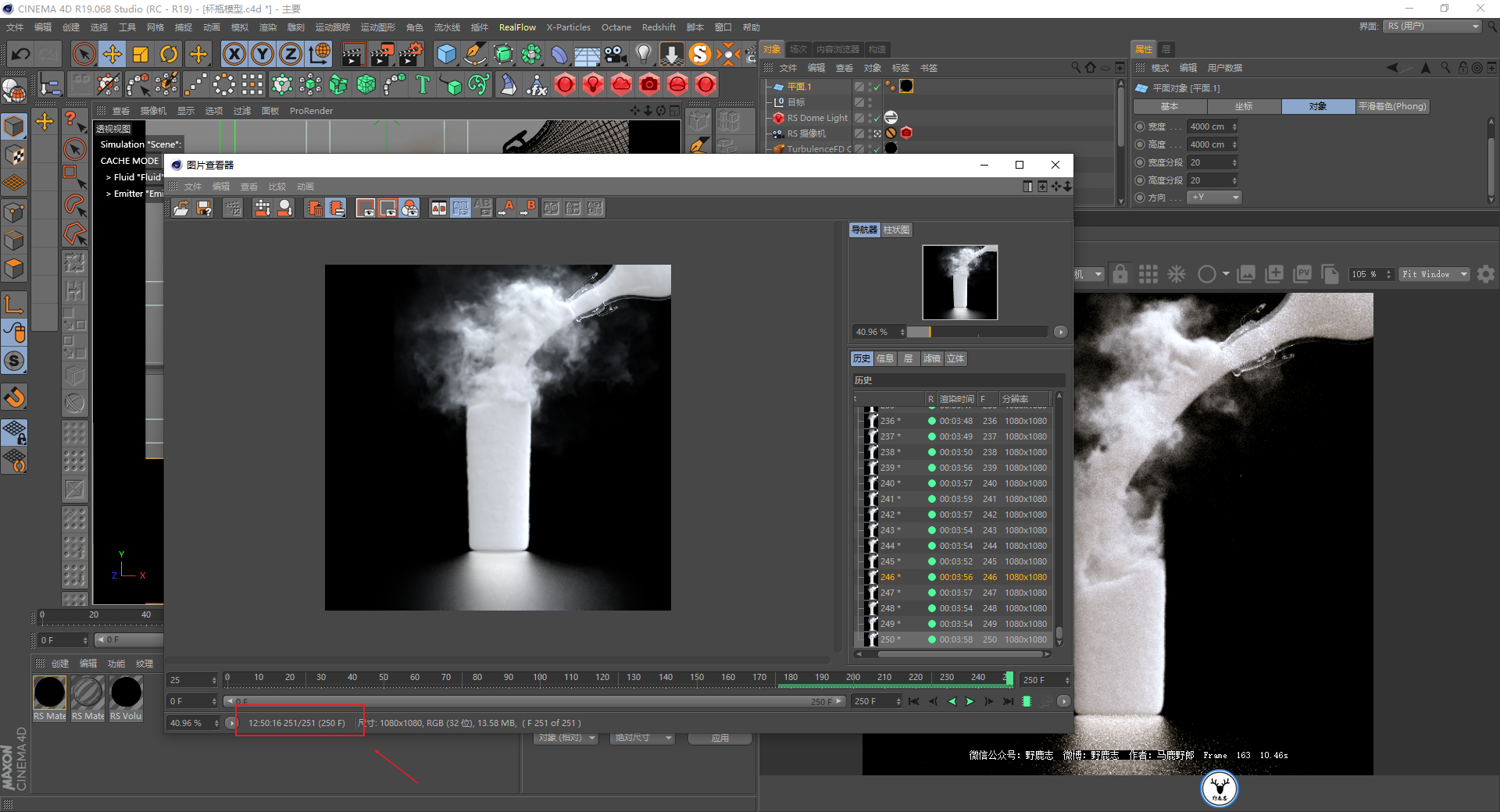Click the Scale tool icon
Viewport: 1500px width, 812px height.
[x=141, y=54]
